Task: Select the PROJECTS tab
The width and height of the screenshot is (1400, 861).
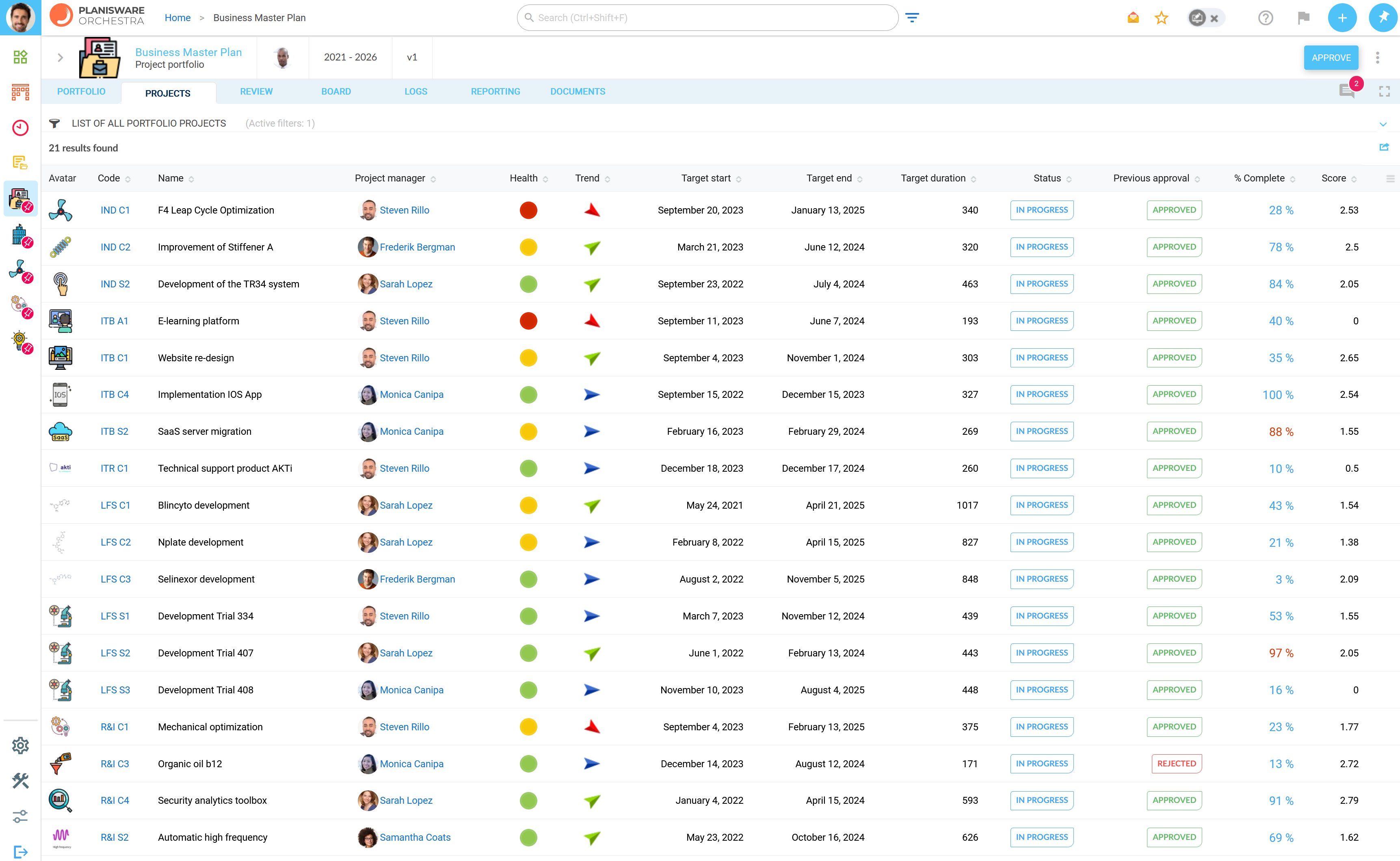Action: pos(168,93)
